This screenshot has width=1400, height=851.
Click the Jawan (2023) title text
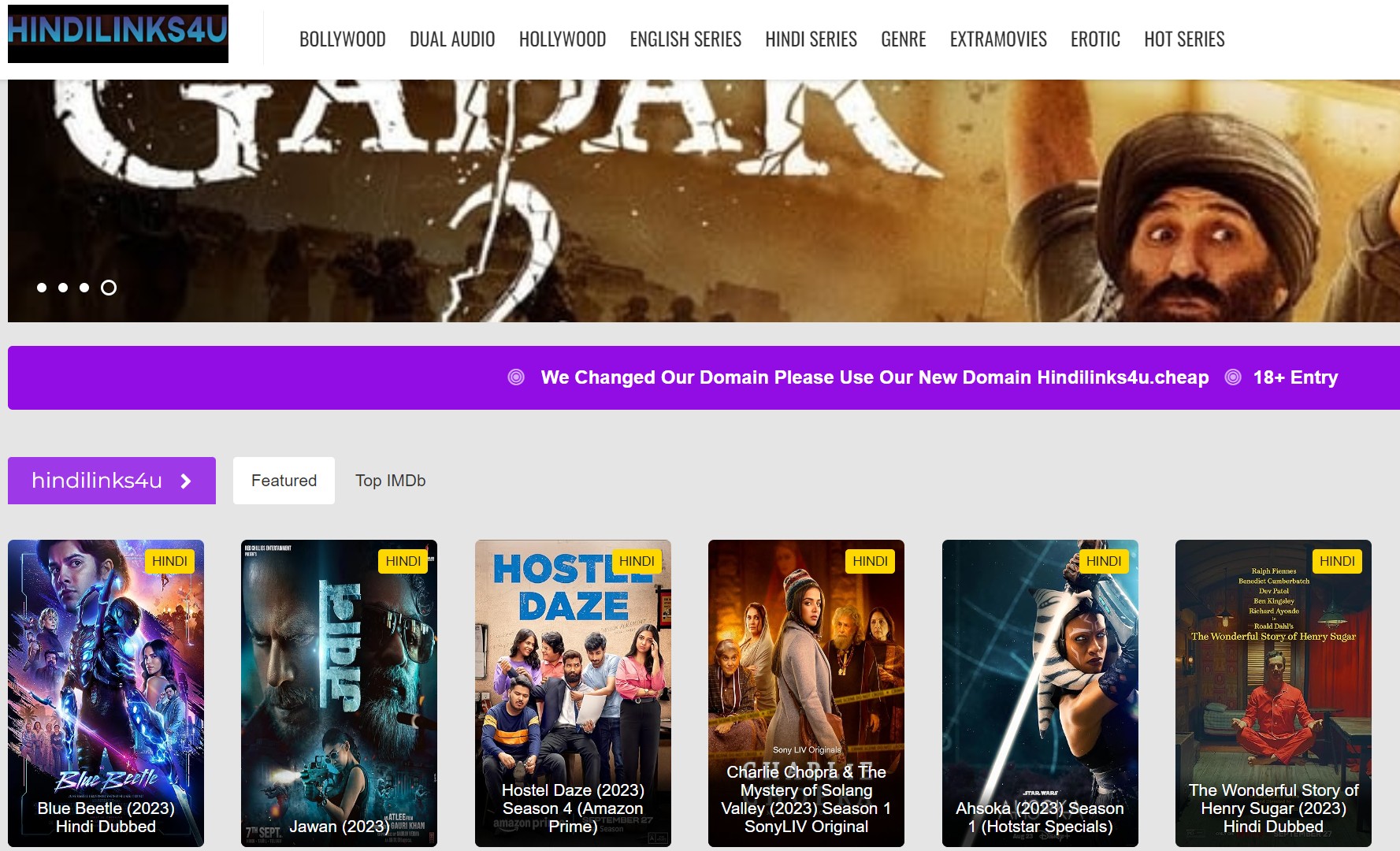tap(339, 827)
